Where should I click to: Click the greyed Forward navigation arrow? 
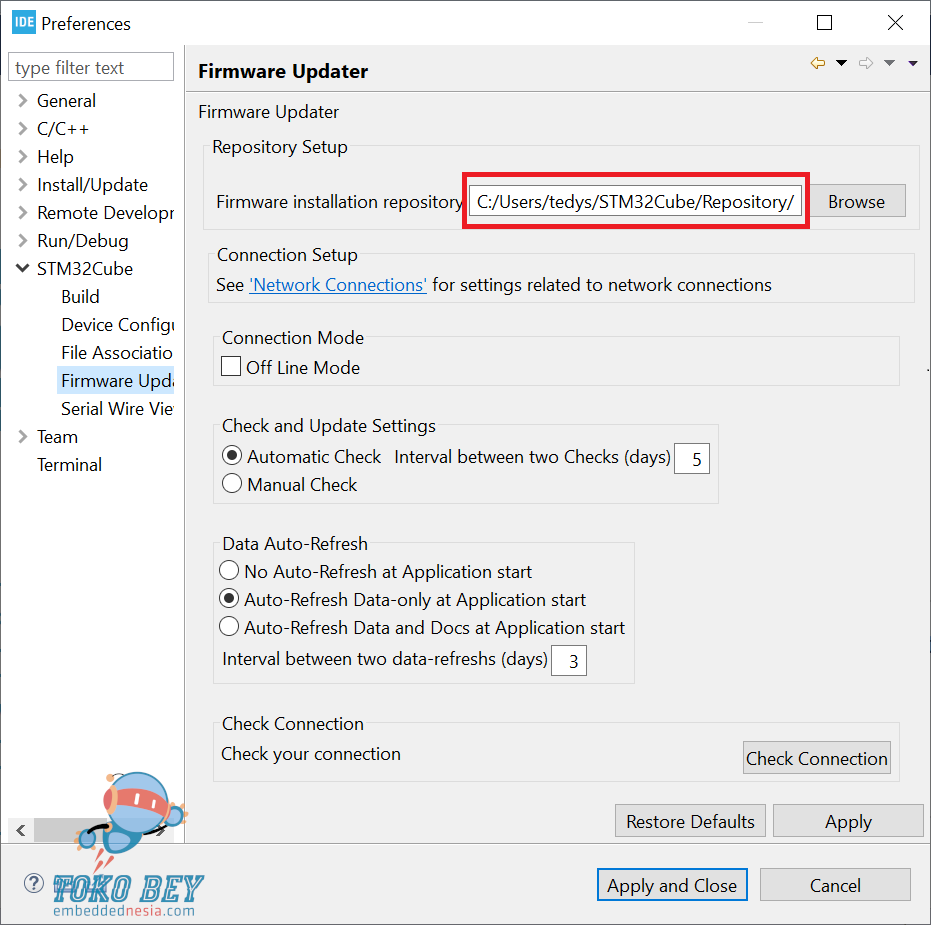point(866,64)
